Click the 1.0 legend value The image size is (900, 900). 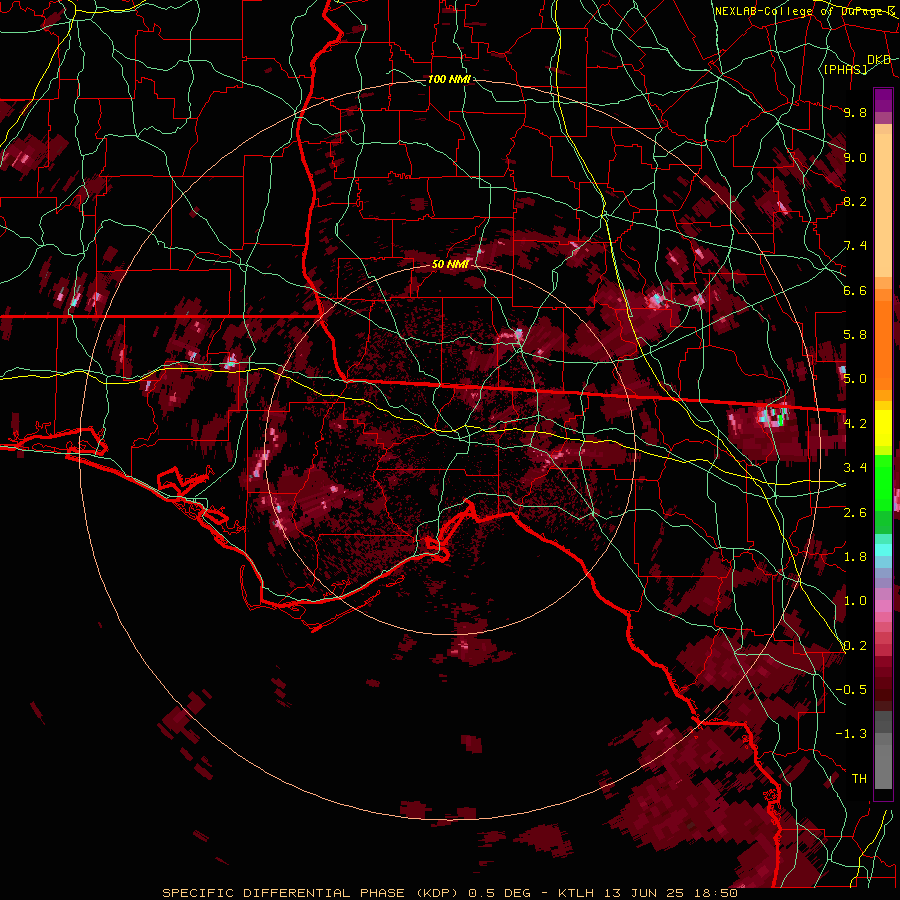point(855,601)
